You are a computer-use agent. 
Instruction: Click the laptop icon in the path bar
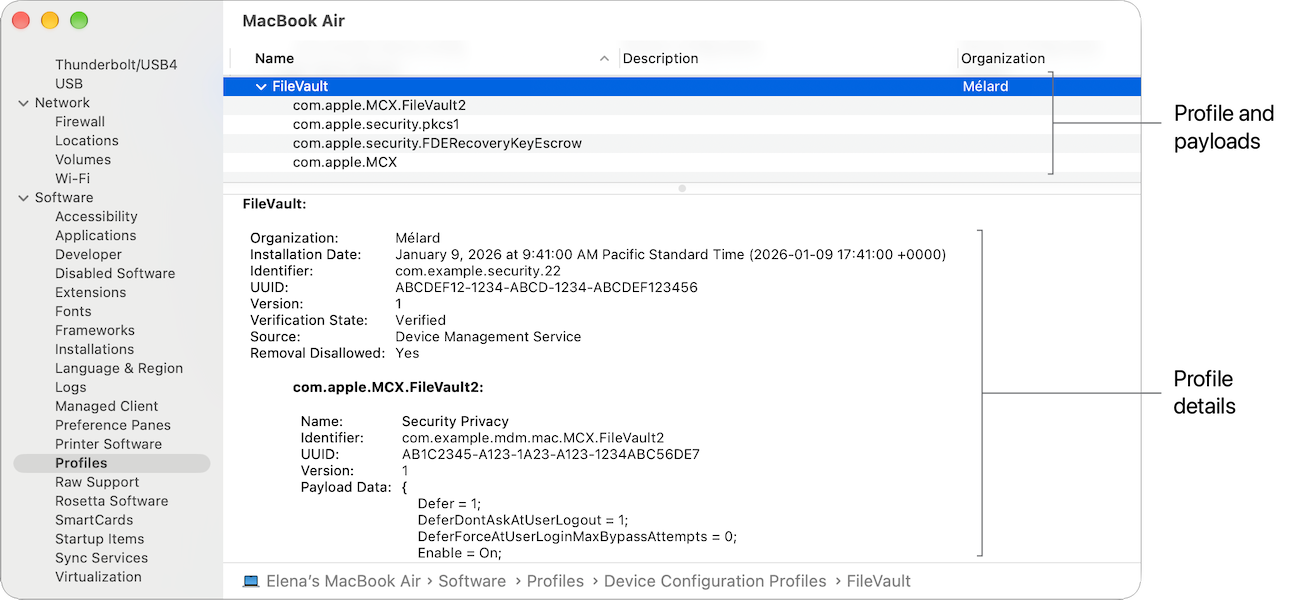coord(251,581)
